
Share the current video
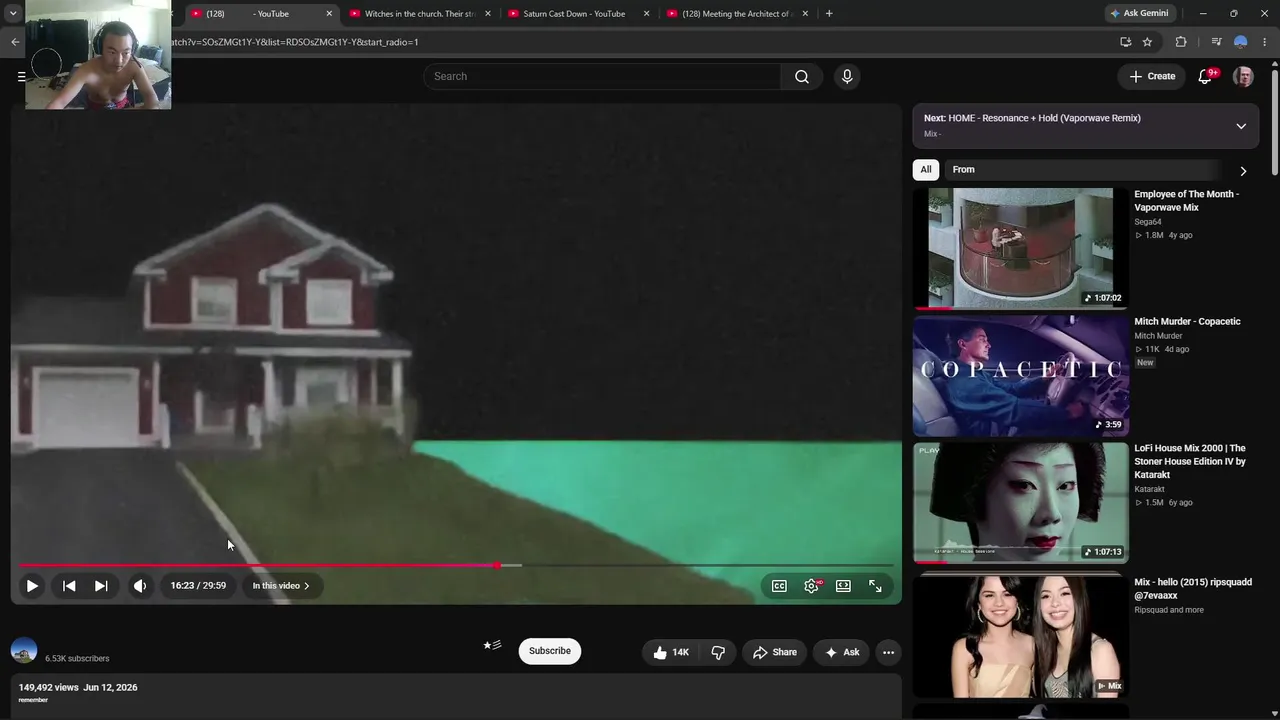pyautogui.click(x=775, y=652)
